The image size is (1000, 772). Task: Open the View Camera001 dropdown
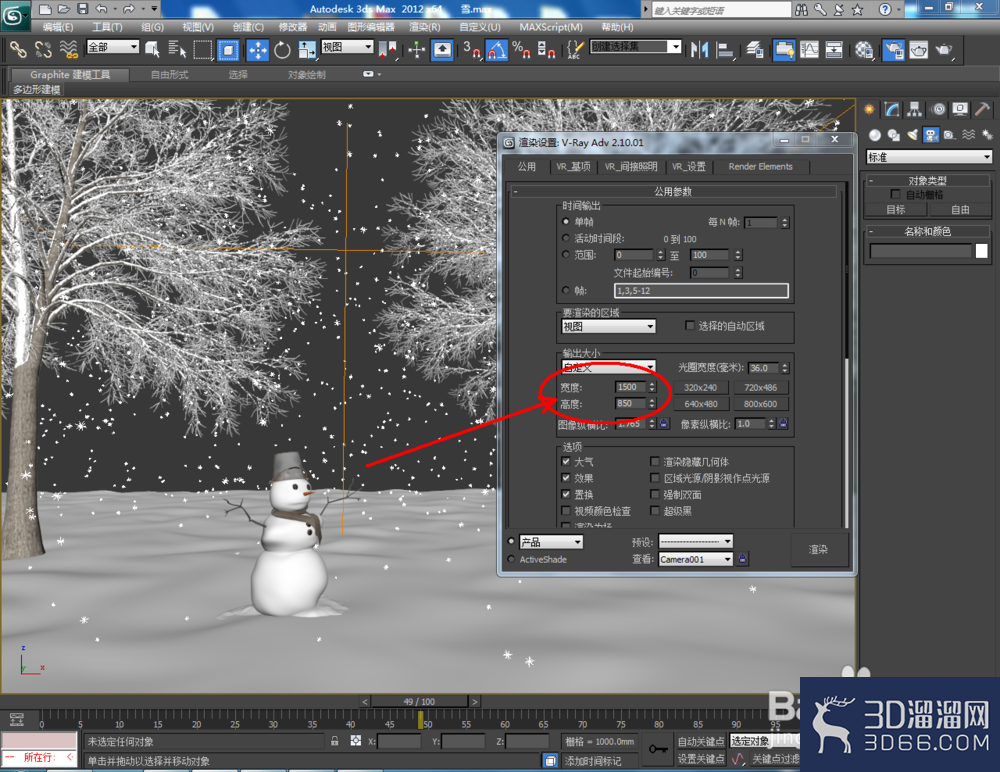(x=695, y=560)
